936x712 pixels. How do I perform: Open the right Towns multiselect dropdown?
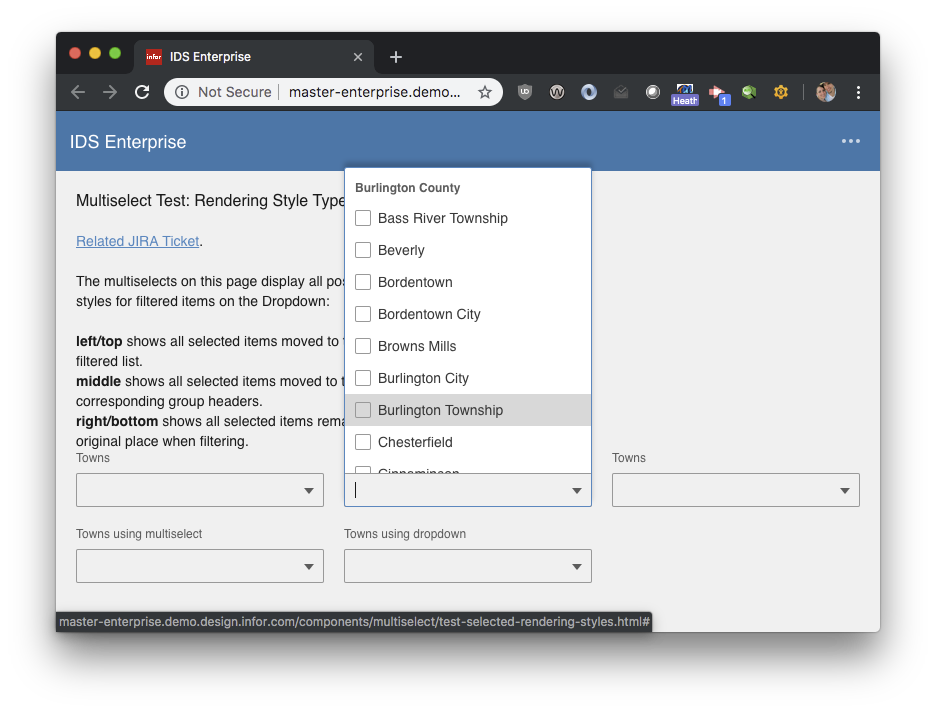735,490
